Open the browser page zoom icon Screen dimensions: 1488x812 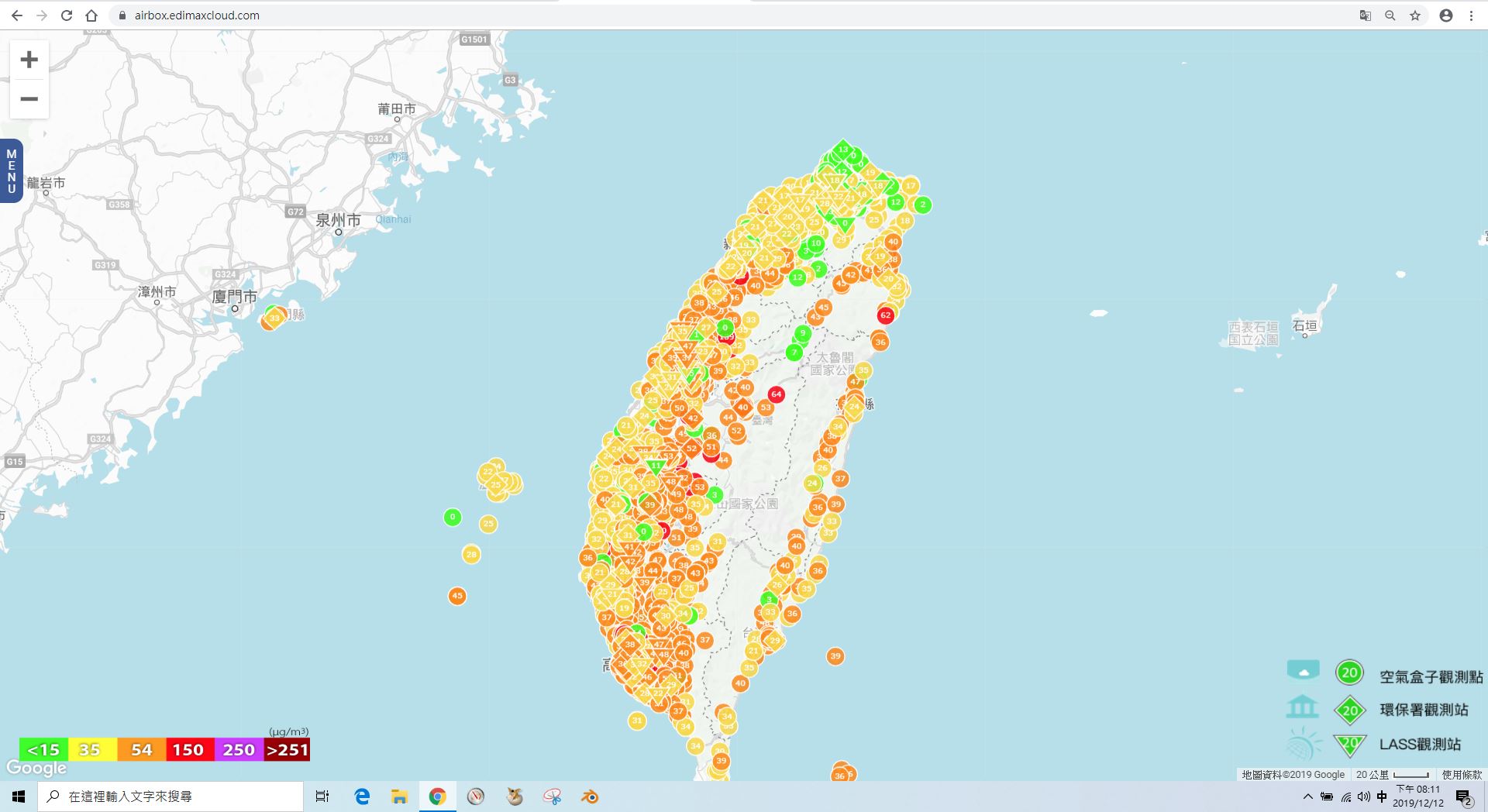pos(1390,15)
